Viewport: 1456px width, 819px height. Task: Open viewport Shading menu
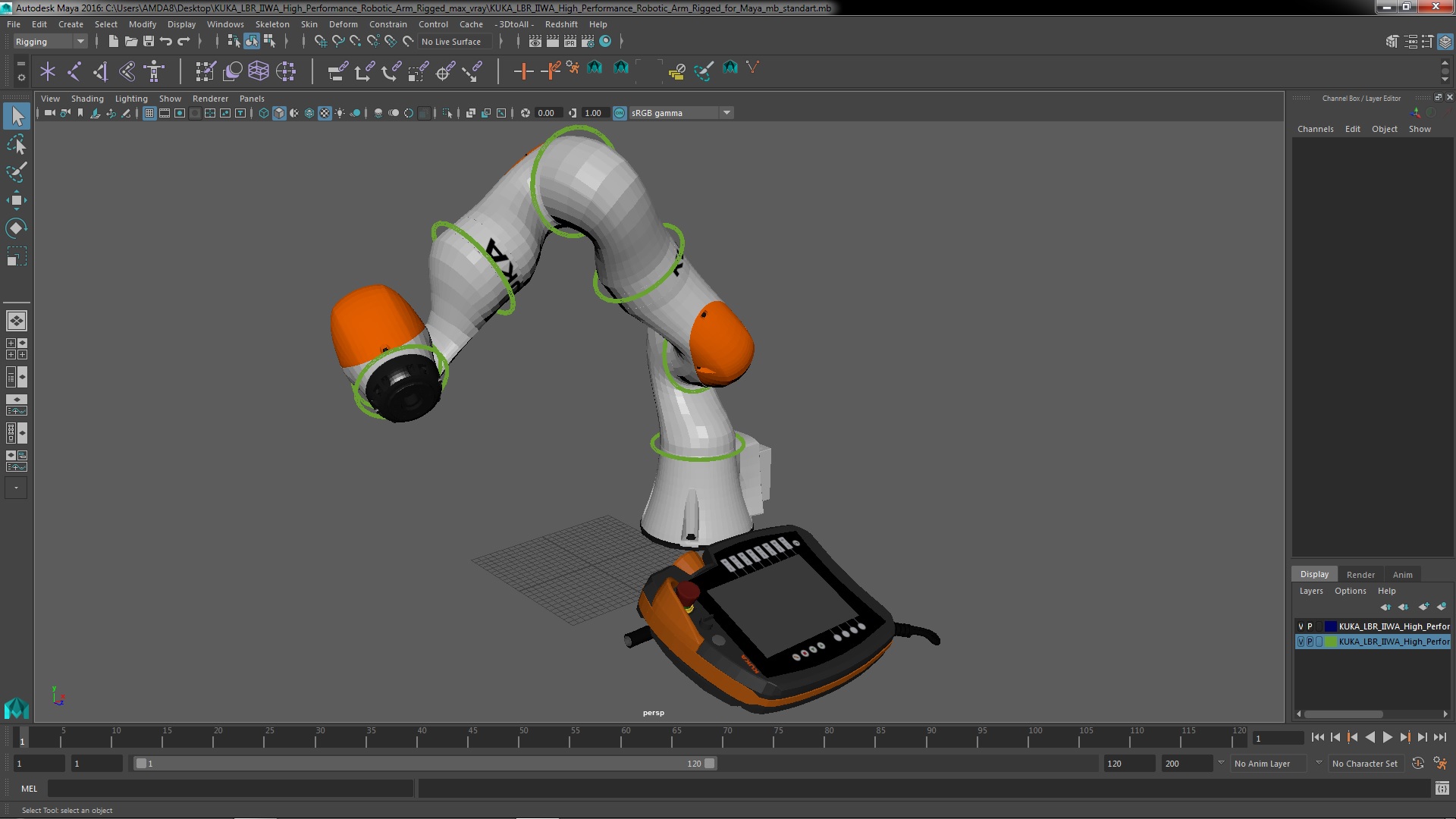pos(87,99)
